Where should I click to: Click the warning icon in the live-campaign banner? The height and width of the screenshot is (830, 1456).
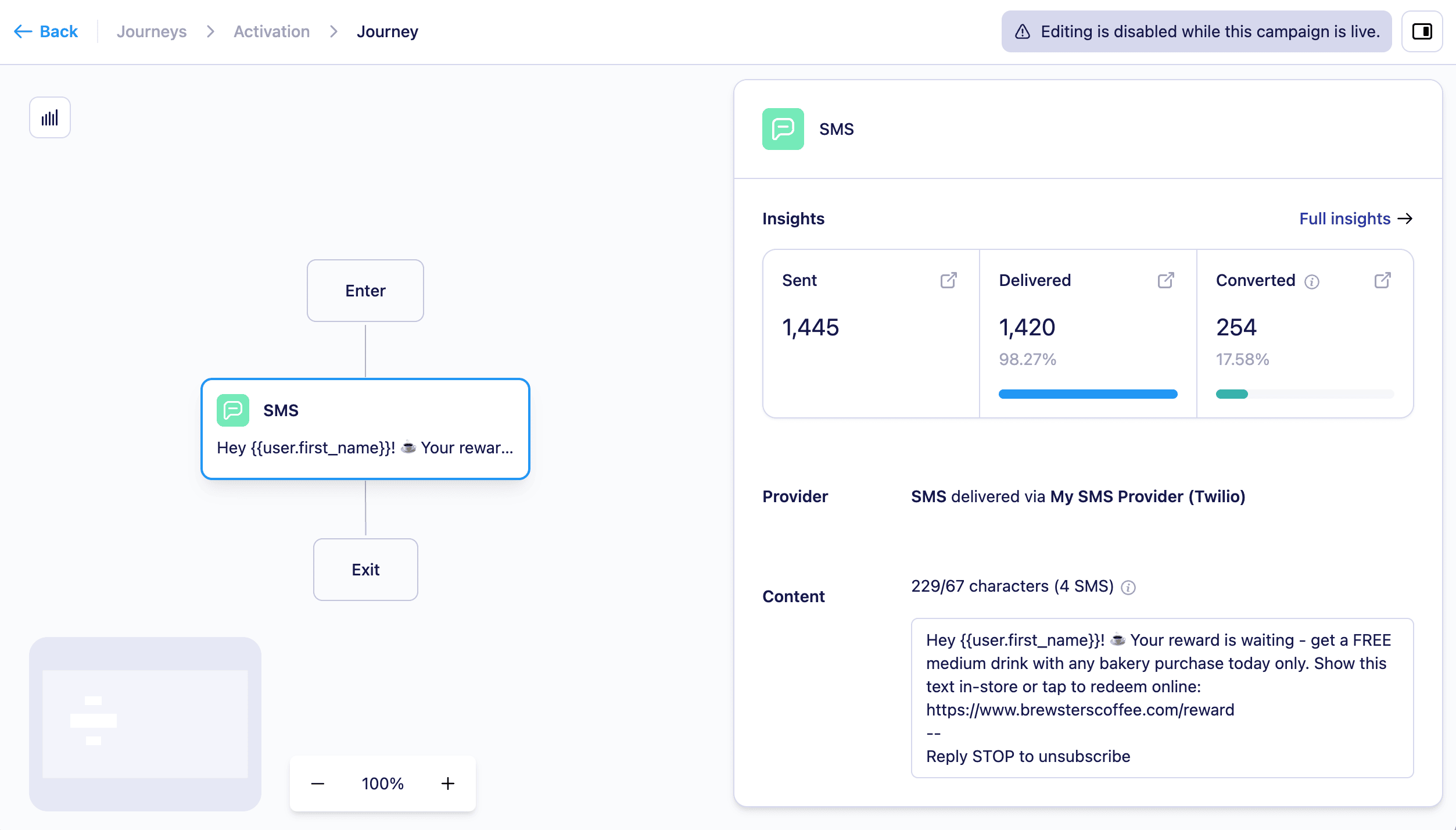[1021, 31]
